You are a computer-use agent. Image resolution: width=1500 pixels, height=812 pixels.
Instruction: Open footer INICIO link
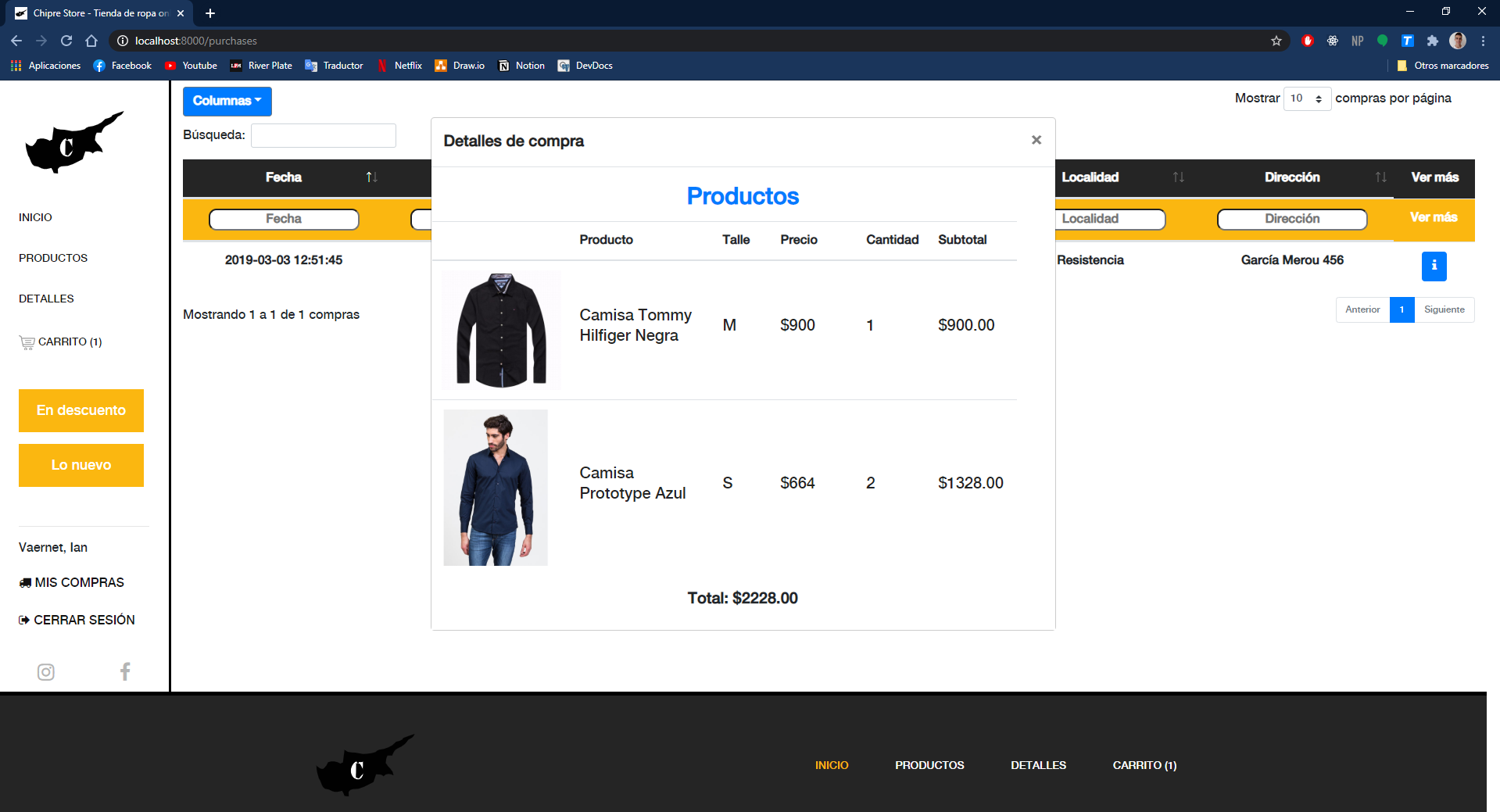tap(832, 765)
